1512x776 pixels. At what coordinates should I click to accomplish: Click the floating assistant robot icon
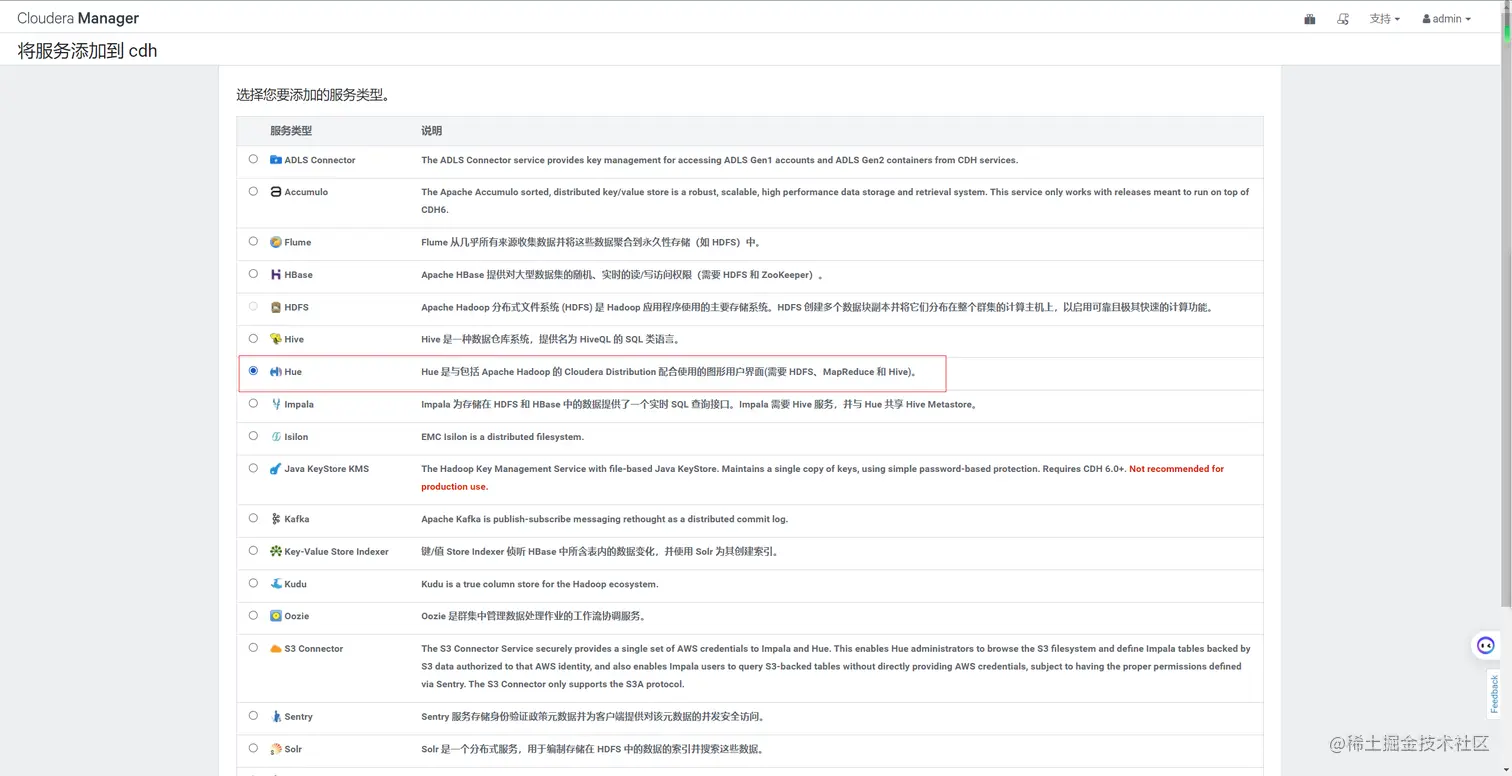(x=1486, y=645)
